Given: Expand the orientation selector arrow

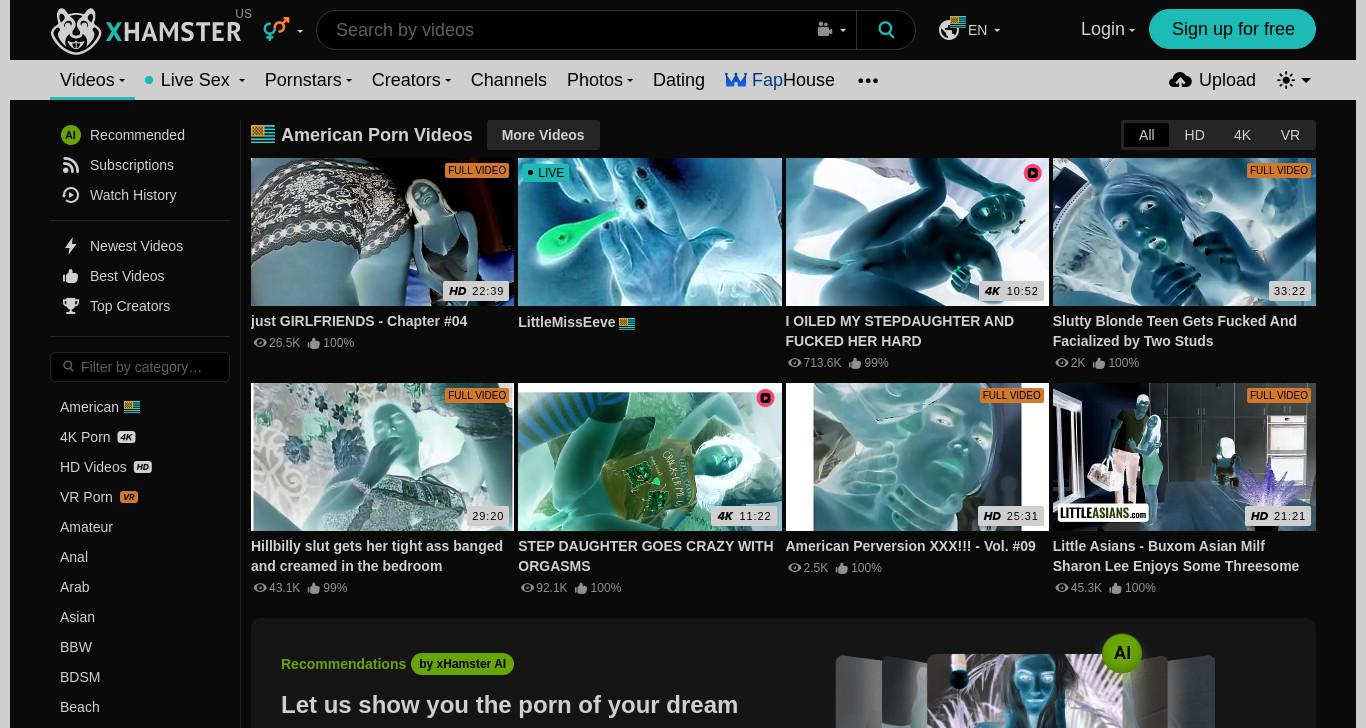Looking at the screenshot, I should click(x=300, y=31).
